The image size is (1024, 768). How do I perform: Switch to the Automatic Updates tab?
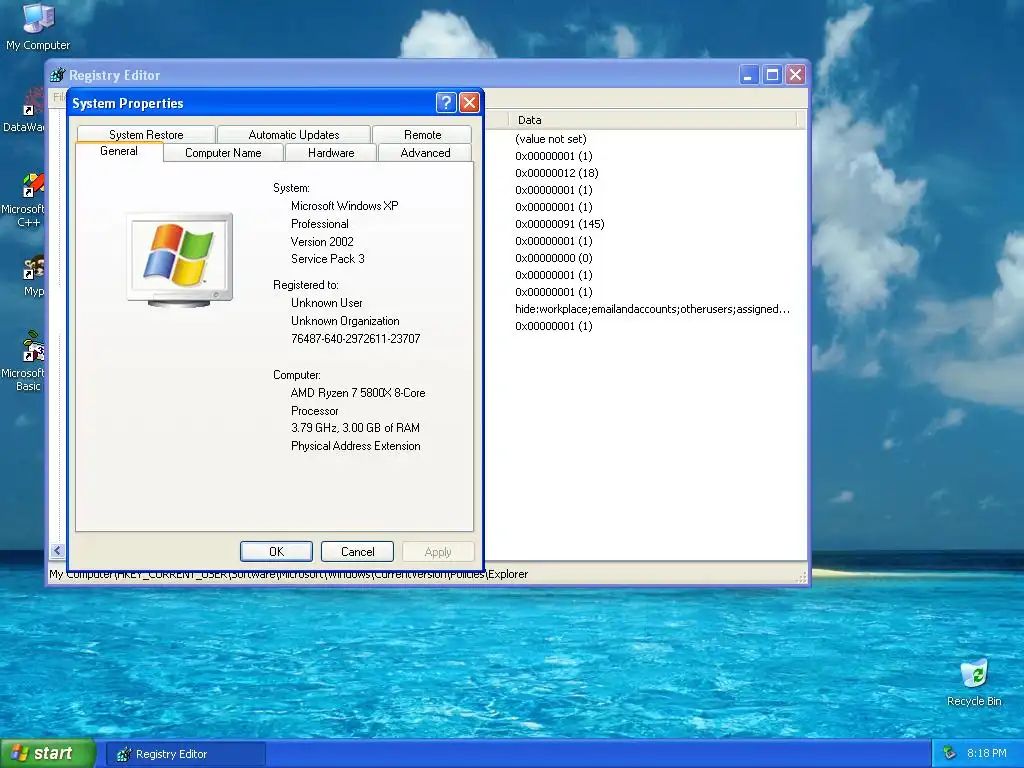[x=294, y=135]
